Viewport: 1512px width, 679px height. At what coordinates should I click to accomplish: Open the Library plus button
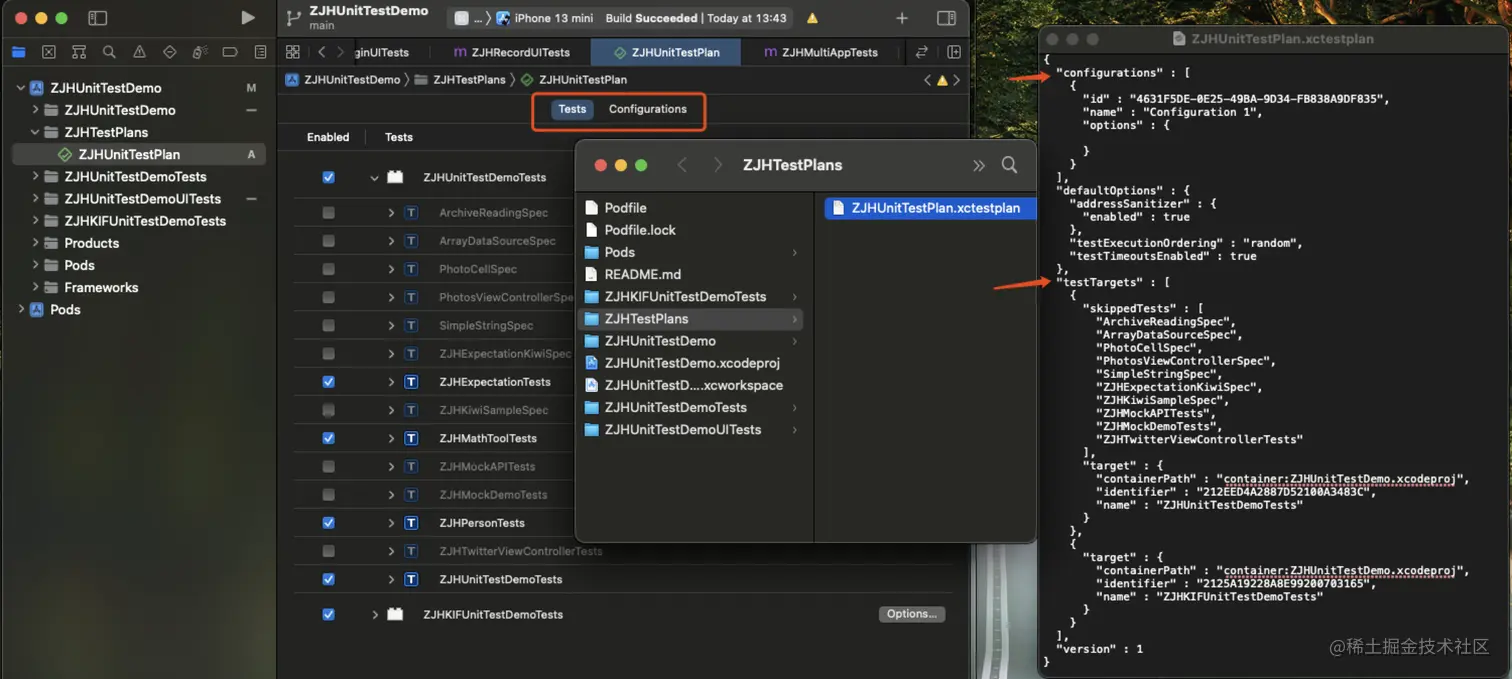[x=902, y=18]
